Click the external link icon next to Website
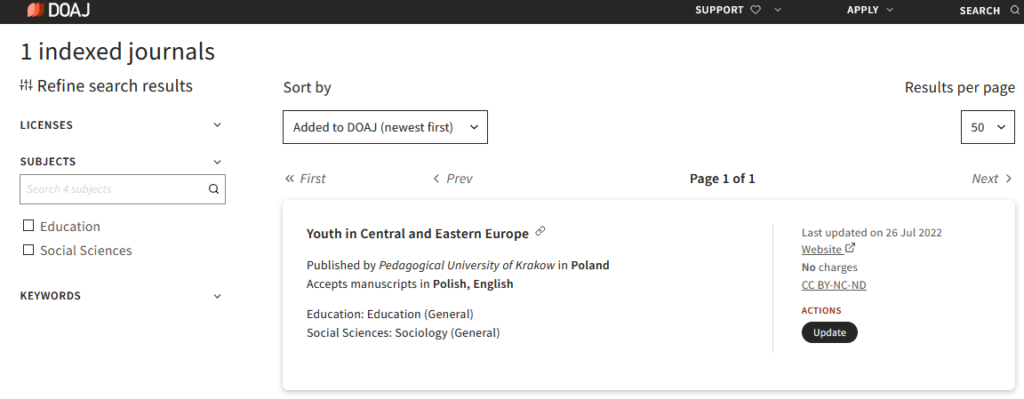The height and width of the screenshot is (399, 1024). [850, 248]
